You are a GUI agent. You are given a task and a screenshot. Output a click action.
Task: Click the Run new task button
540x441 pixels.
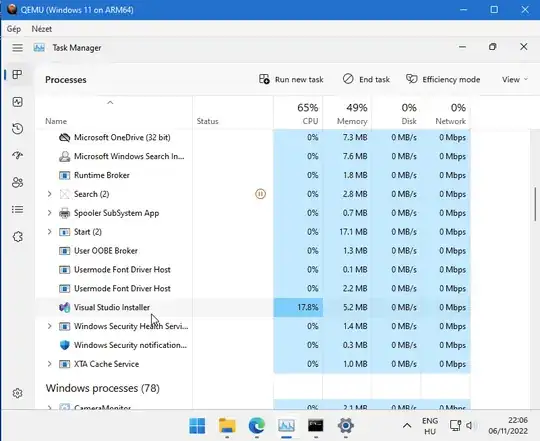pyautogui.click(x=291, y=80)
